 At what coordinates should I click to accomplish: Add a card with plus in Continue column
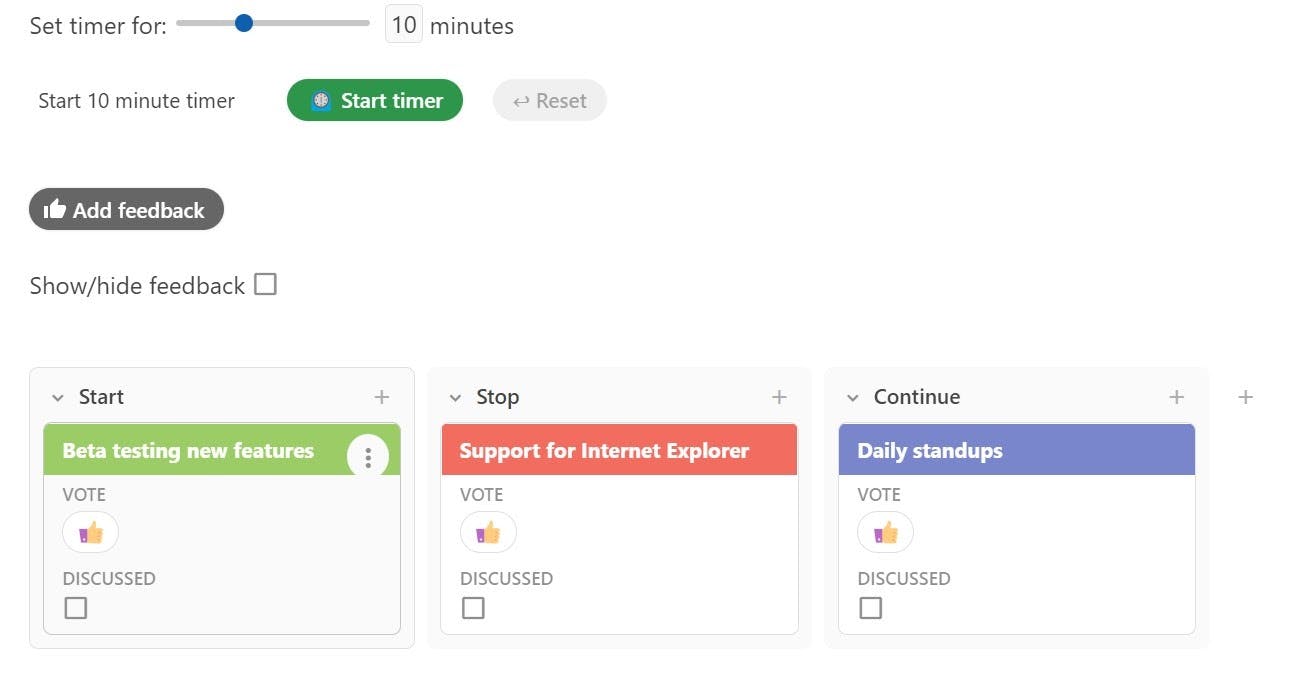(x=1177, y=397)
